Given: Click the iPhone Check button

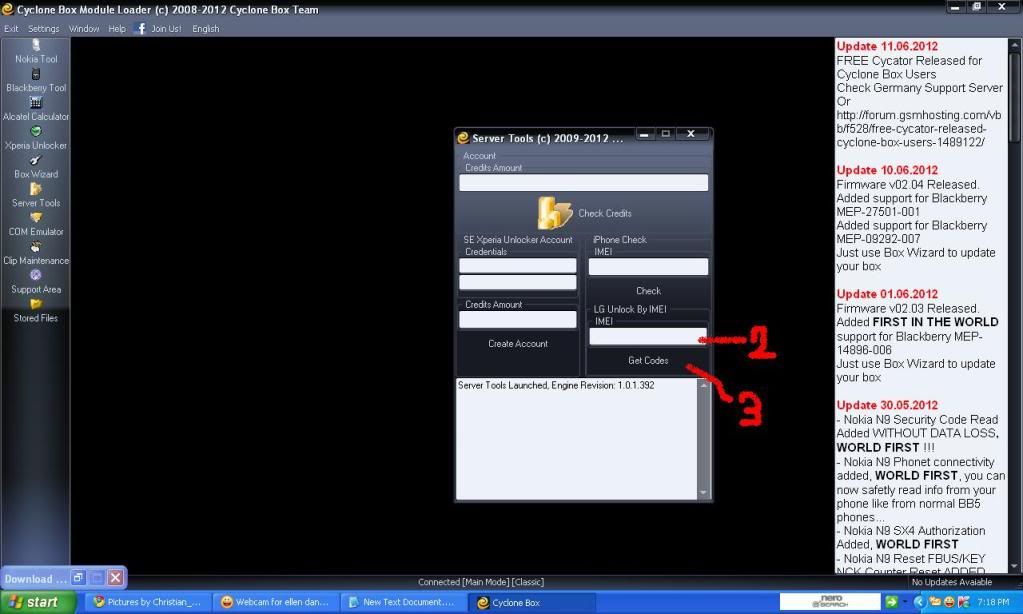Looking at the screenshot, I should (648, 290).
